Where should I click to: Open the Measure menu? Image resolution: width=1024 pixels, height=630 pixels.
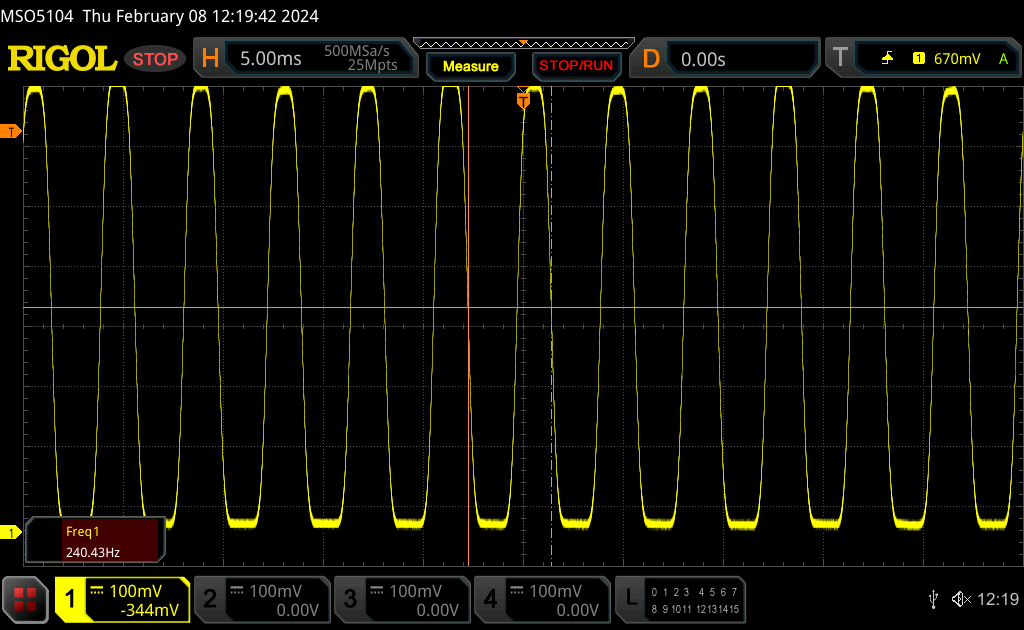tap(471, 67)
